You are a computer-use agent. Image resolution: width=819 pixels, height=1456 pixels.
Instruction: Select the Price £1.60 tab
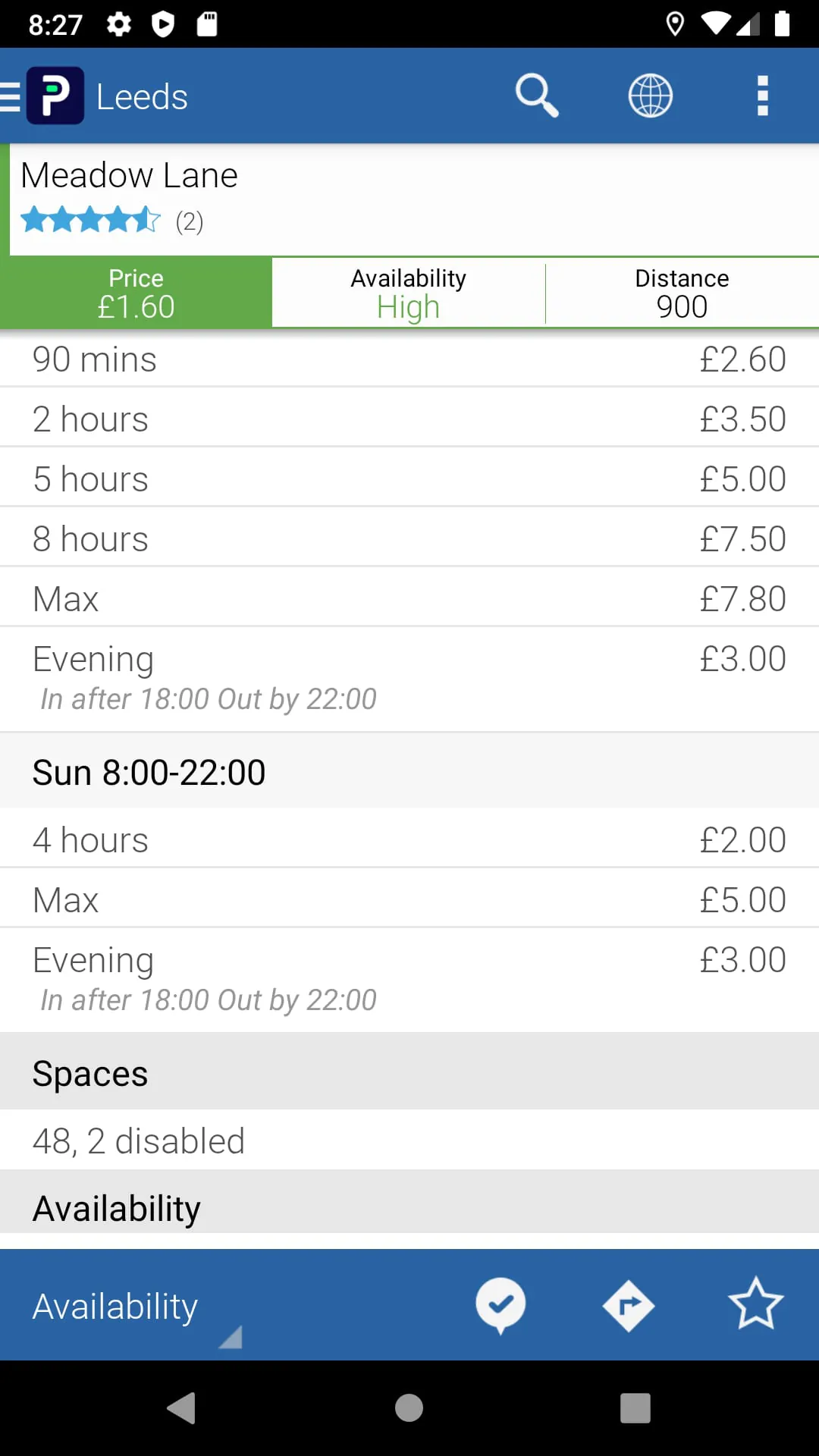136,293
